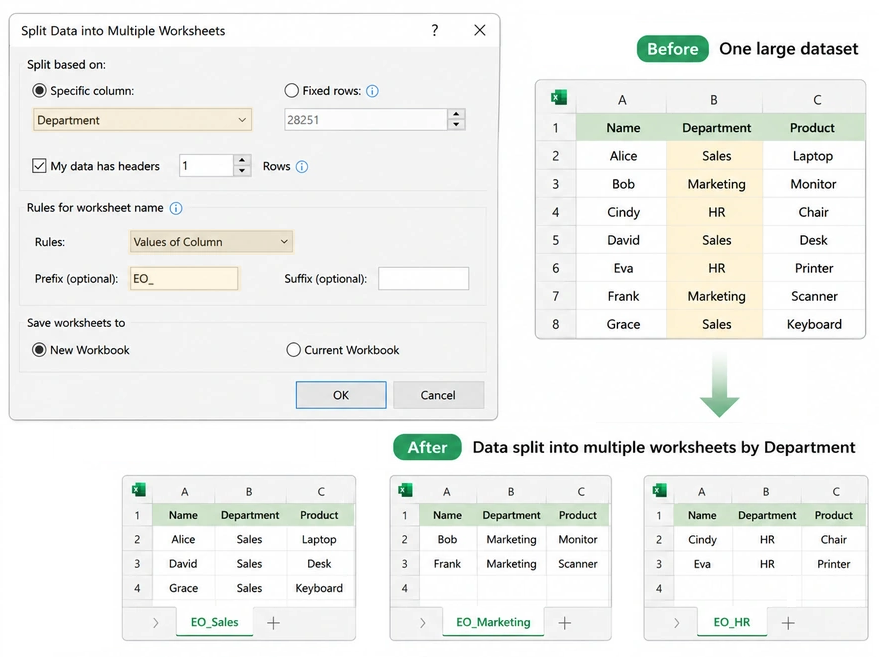Click the Grace cell in EO_Sales sheet
Screen dimensions: 879x661
[183, 588]
